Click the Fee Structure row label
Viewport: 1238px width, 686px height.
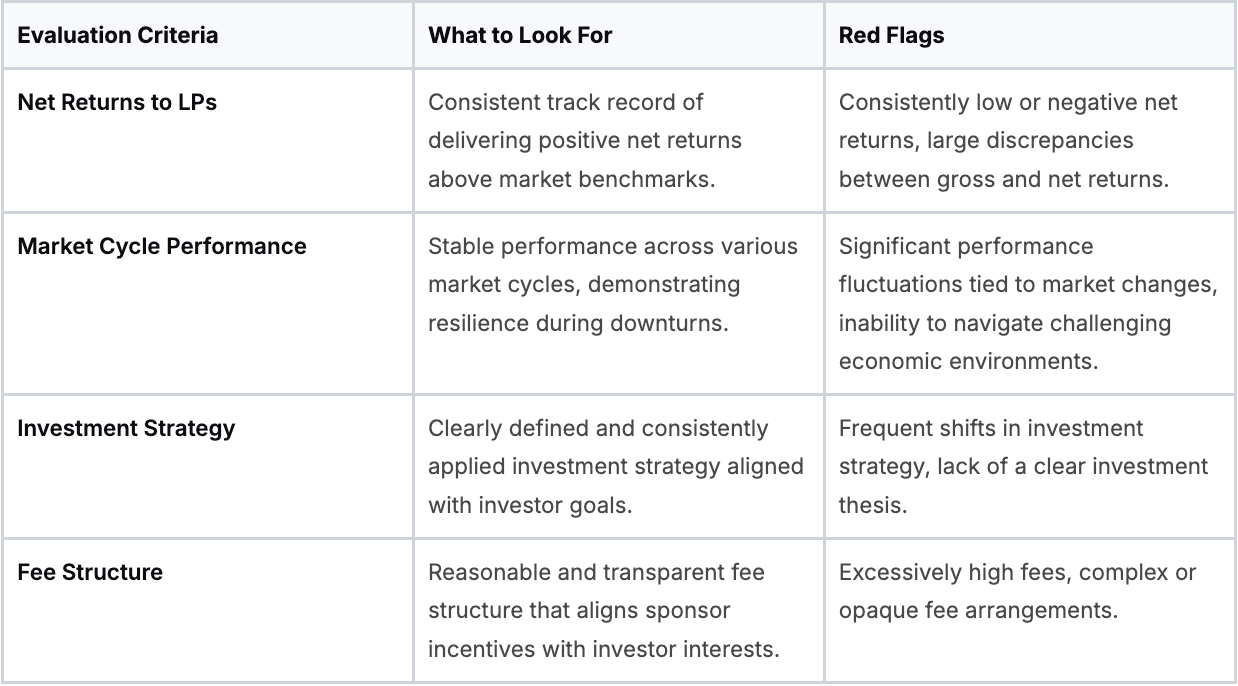[90, 572]
